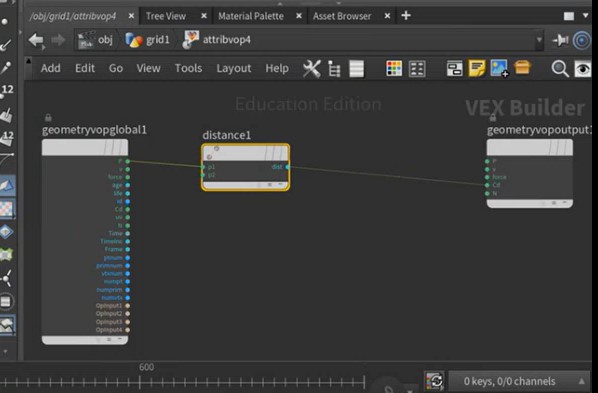Click the circular follow-selection target icon

[x=582, y=40]
